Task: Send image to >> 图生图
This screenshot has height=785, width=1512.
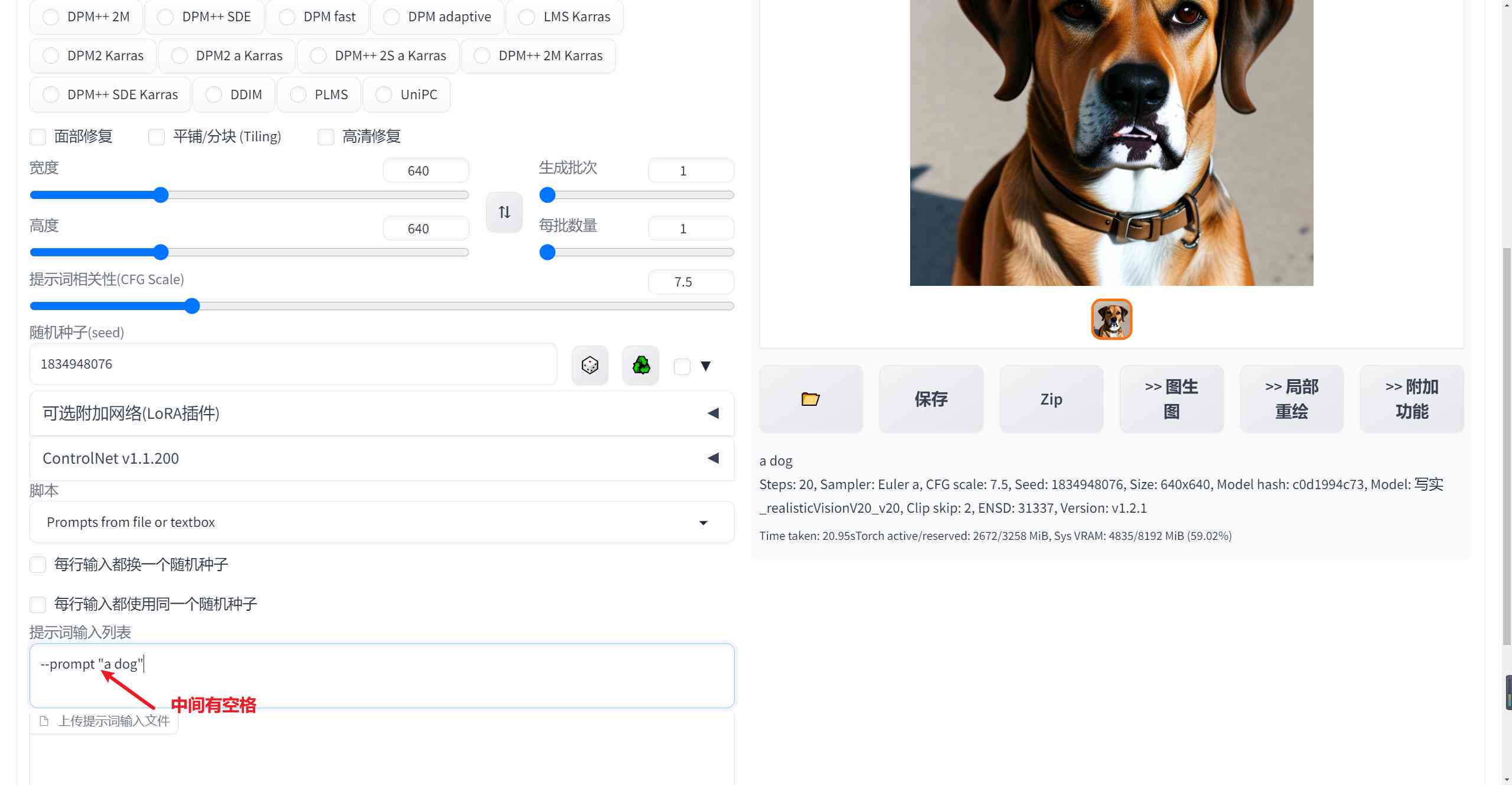Action: coord(1171,399)
